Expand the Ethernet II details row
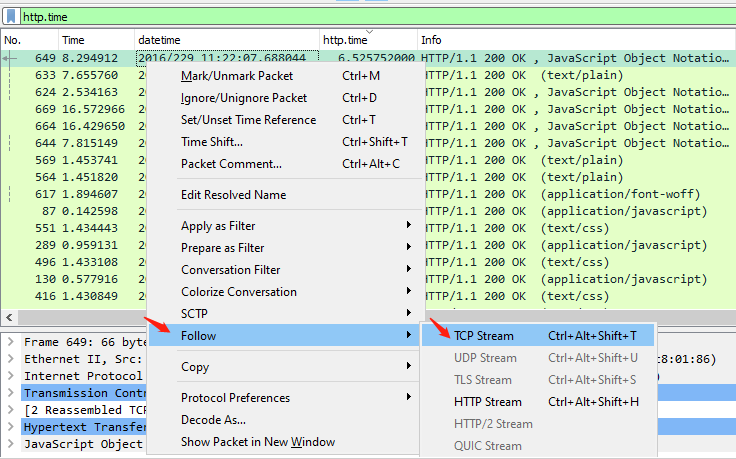Screen dimensions: 736x459 10,359
